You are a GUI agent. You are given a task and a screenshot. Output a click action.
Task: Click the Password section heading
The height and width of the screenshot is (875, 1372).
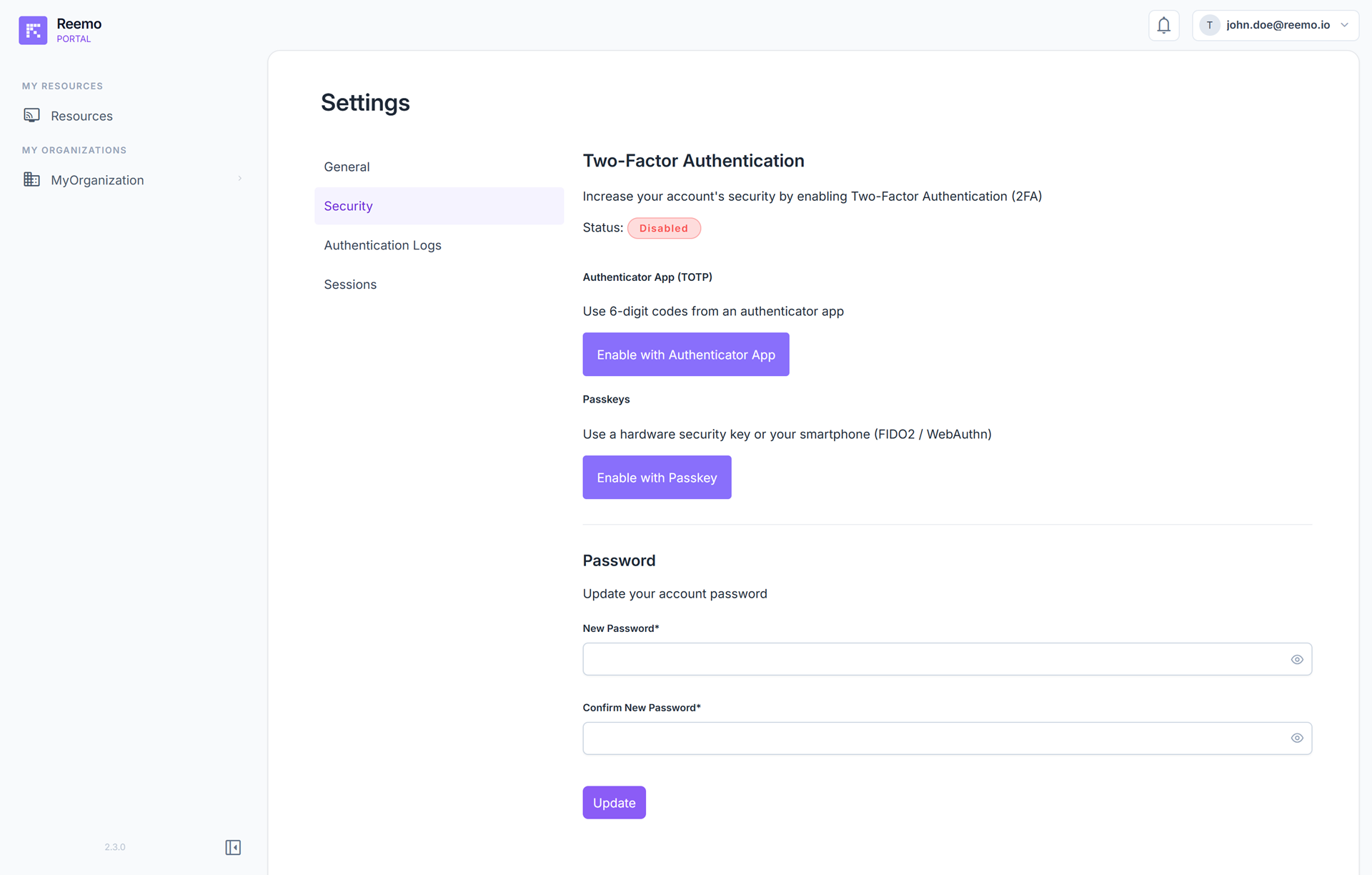619,560
